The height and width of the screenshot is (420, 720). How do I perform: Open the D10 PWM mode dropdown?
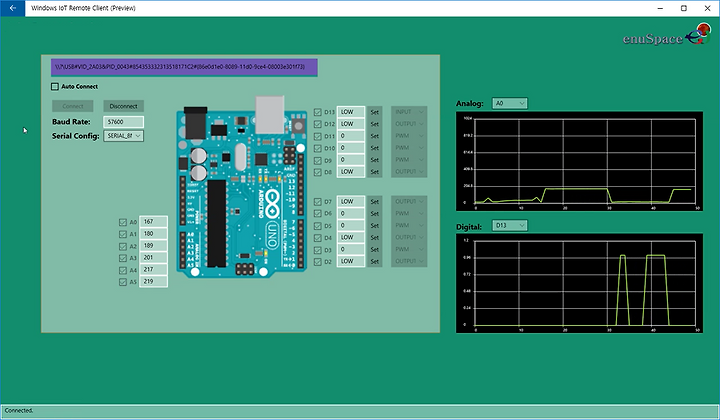(x=409, y=148)
